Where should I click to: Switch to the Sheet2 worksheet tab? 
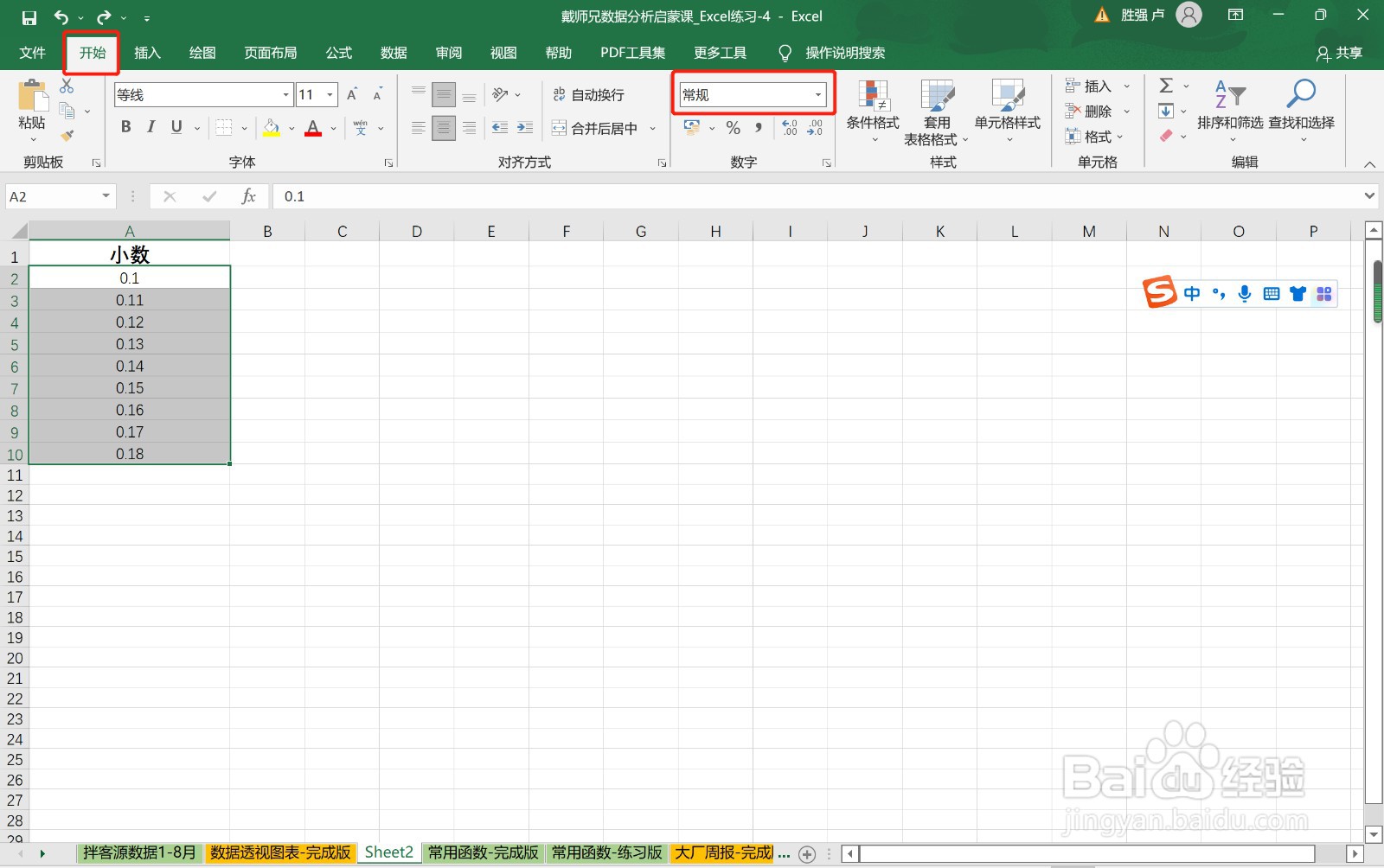coord(388,852)
